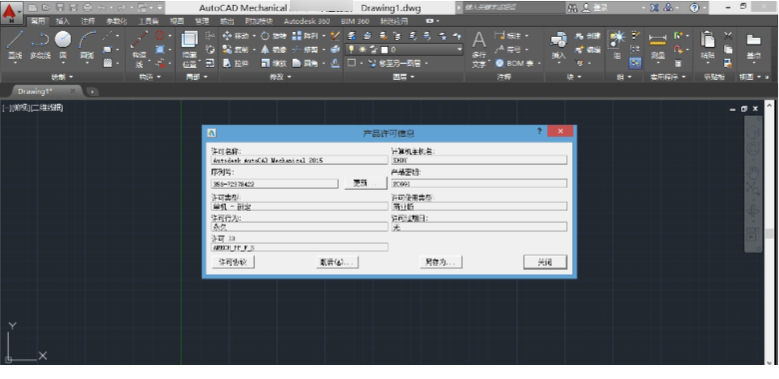Click the Save icon in quick access toolbar
This screenshot has height=379, width=779.
coord(60,7)
